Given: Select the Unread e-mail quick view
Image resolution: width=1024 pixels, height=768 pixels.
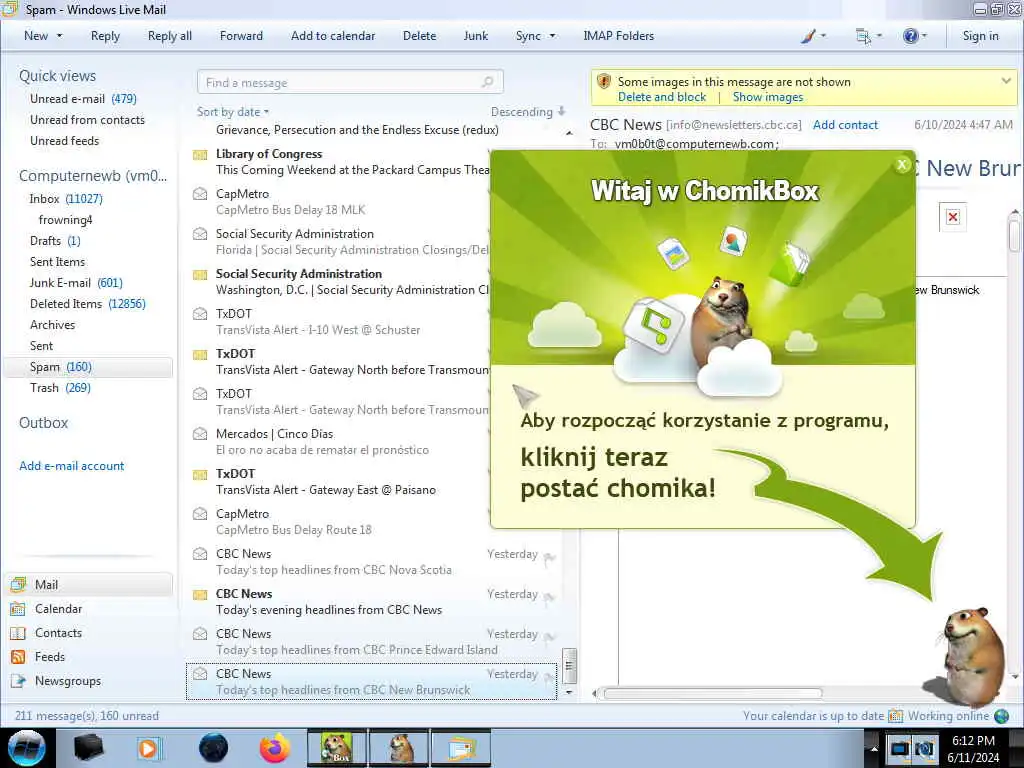Looking at the screenshot, I should coord(83,99).
